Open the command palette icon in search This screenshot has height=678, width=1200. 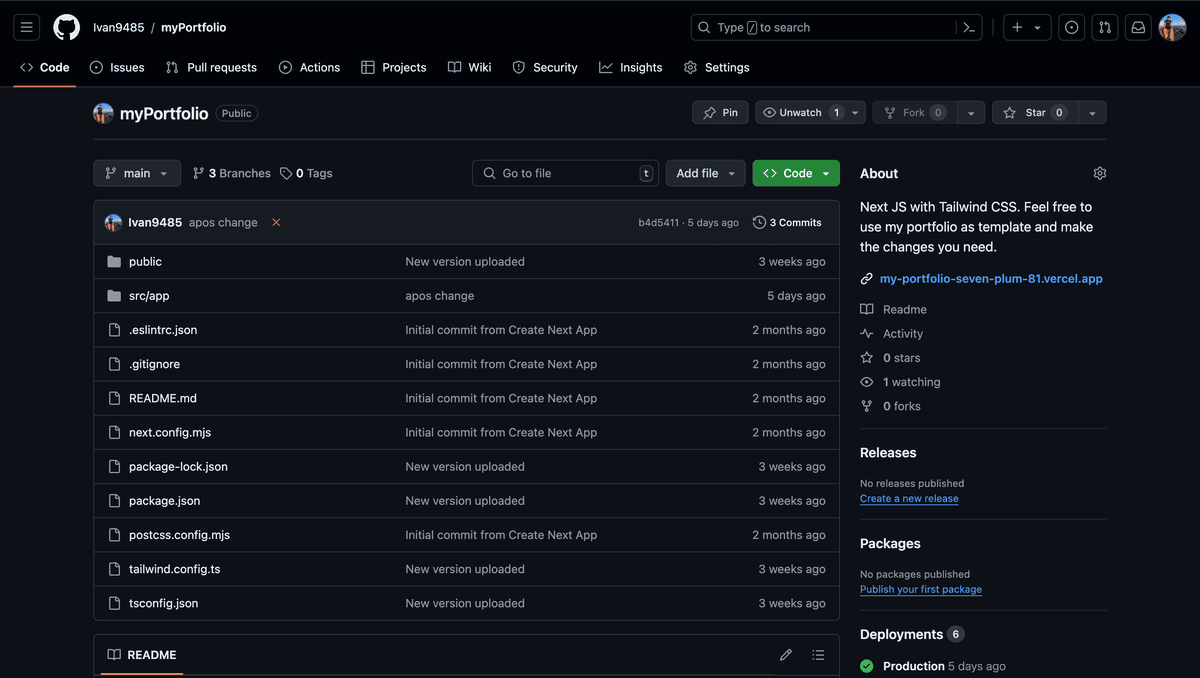968,28
